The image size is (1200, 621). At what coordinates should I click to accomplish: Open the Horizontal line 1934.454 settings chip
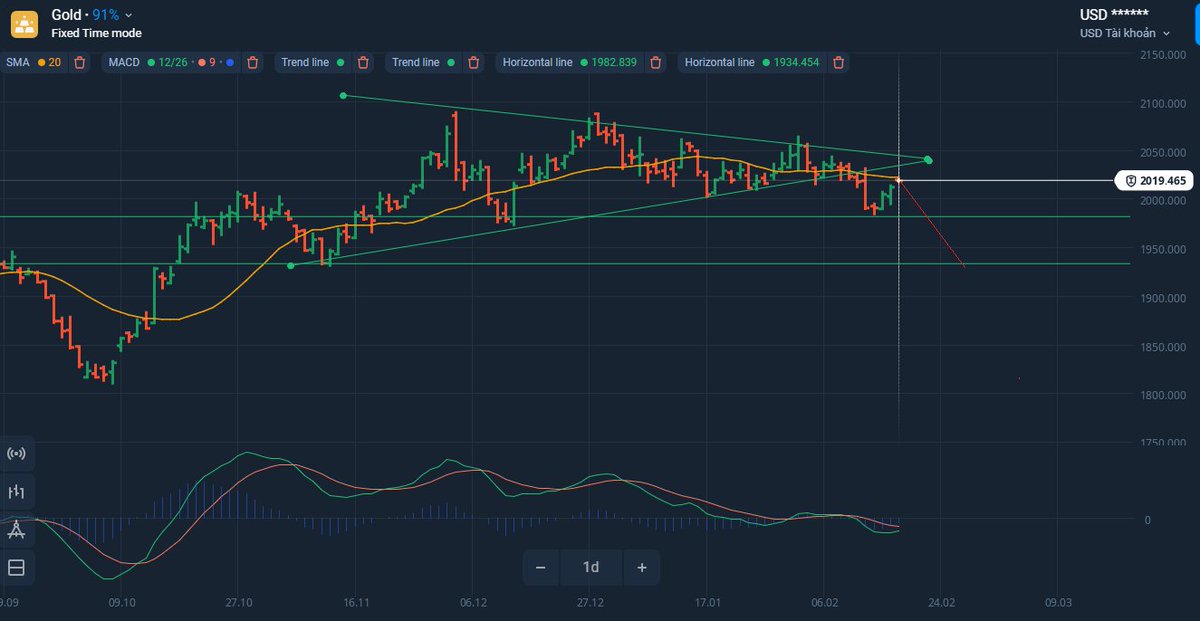(752, 62)
